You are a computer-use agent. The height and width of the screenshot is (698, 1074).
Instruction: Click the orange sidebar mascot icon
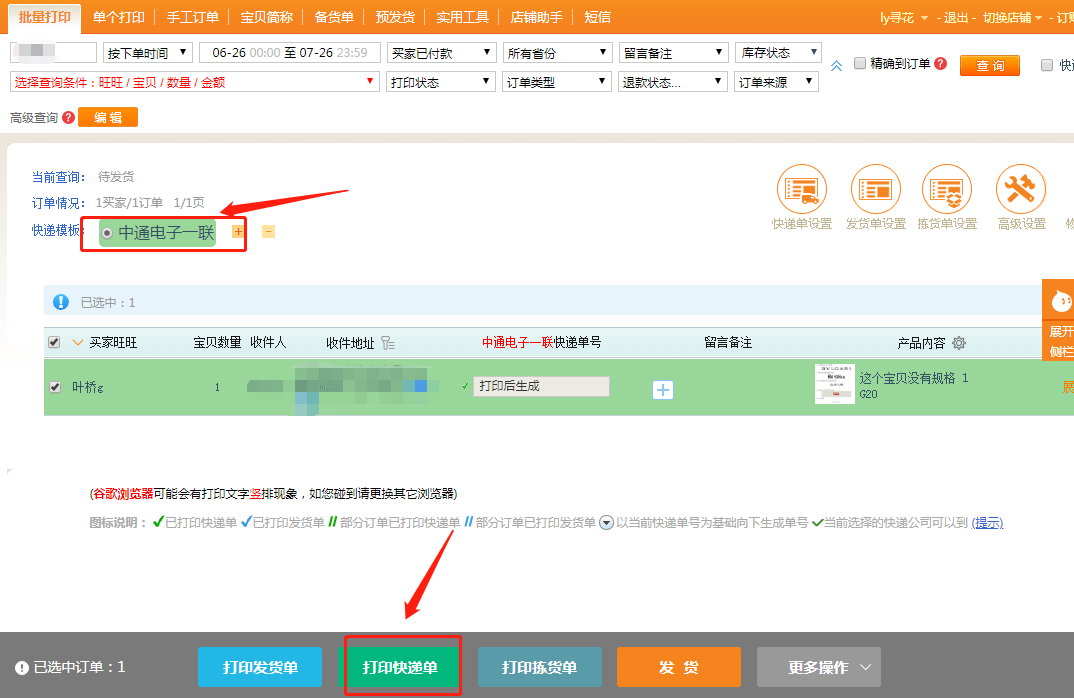[1060, 300]
